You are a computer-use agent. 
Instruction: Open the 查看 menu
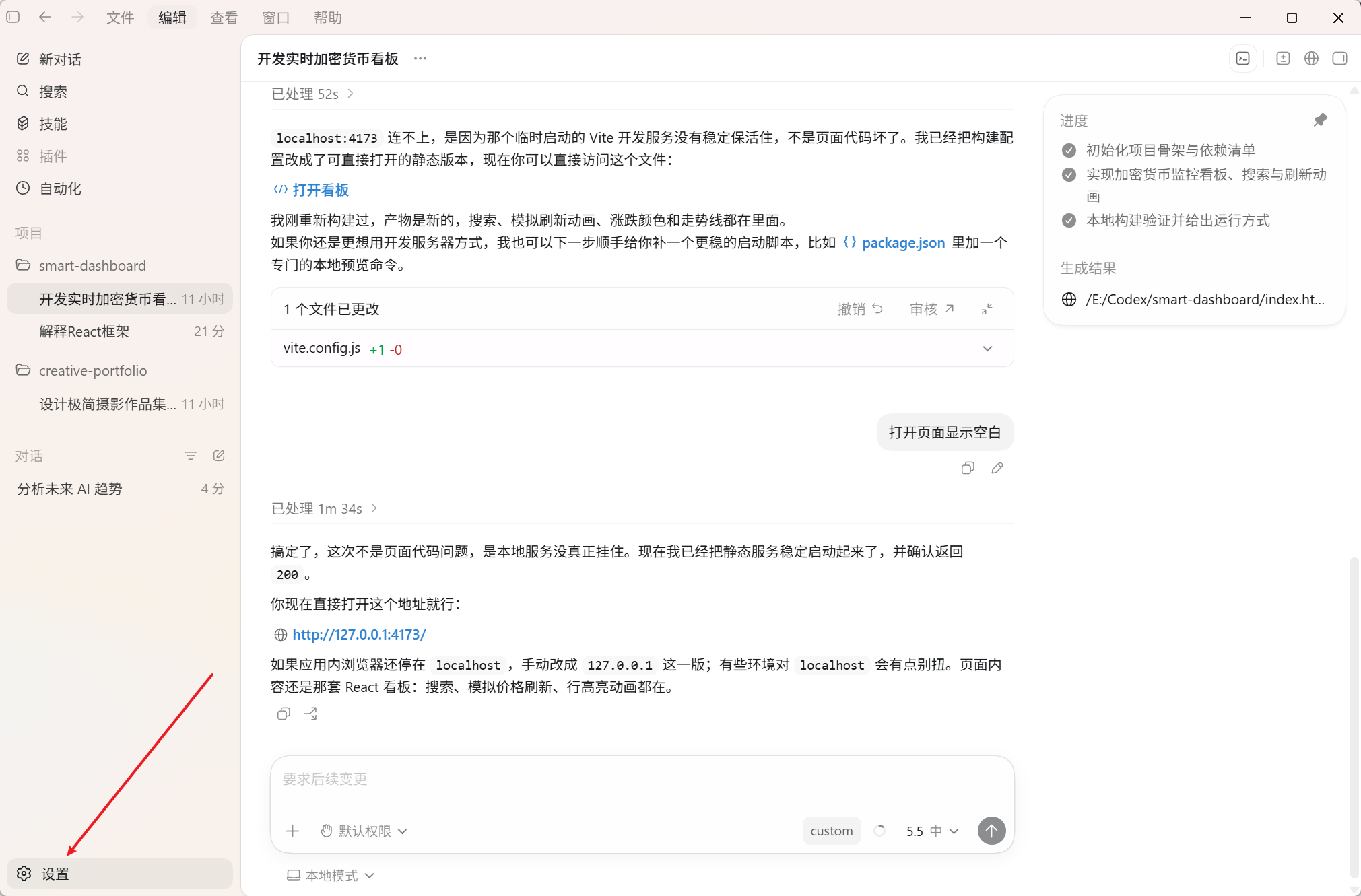point(224,18)
